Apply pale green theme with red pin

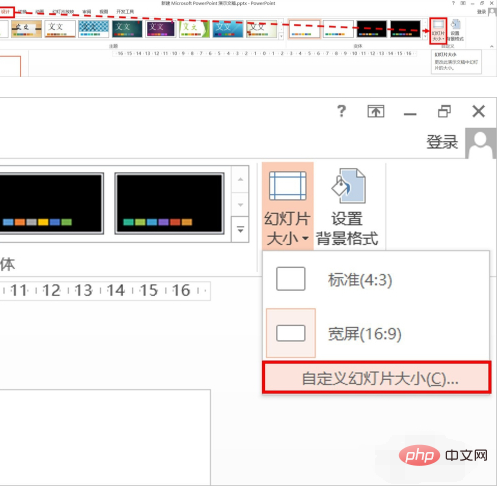(x=261, y=29)
